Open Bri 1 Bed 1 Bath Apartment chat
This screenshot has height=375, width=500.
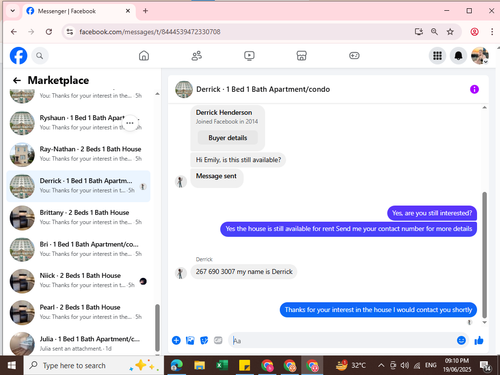tap(78, 249)
